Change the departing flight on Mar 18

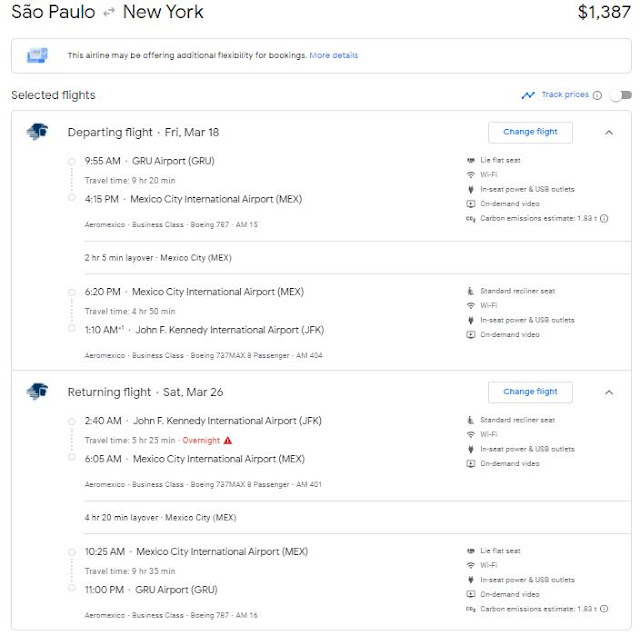coord(530,132)
